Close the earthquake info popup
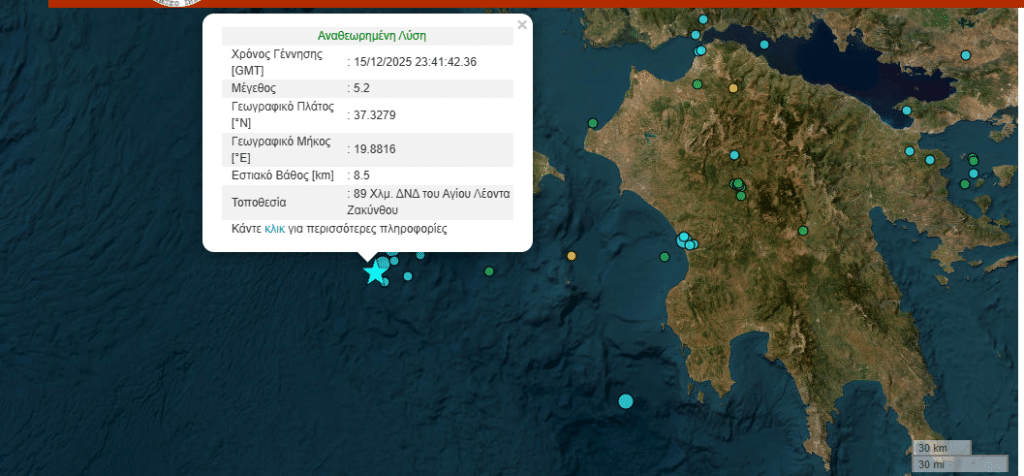Screen dimensions: 1024x476 tap(522, 25)
